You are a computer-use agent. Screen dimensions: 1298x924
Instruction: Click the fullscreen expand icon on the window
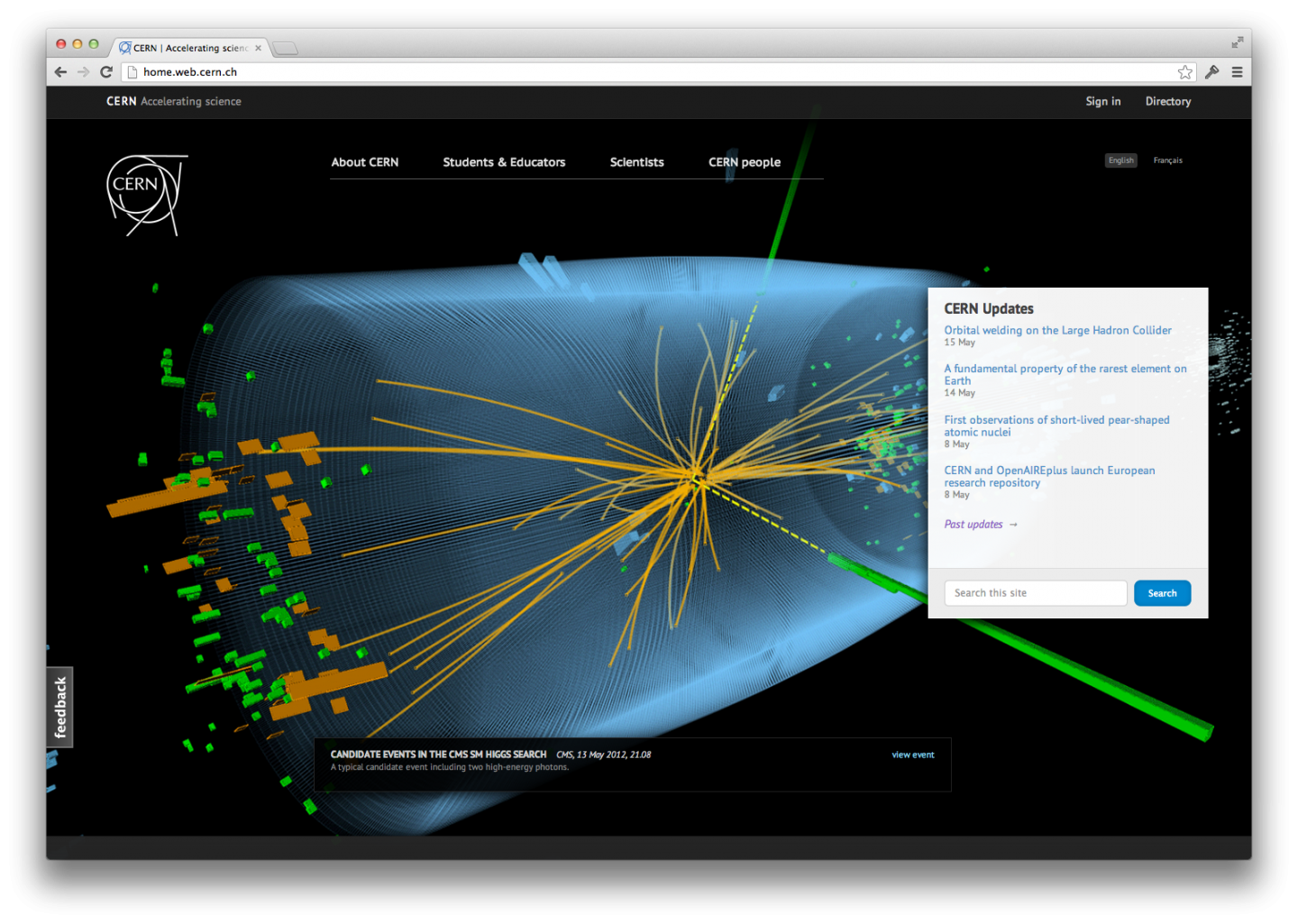tap(1238, 41)
